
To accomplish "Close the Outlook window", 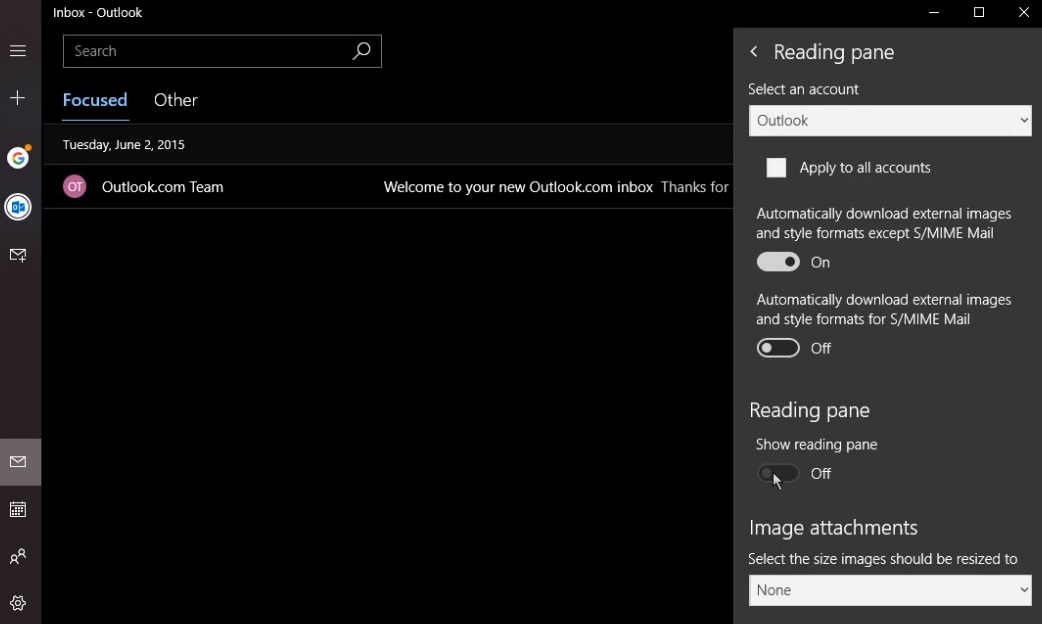I will [x=1023, y=13].
